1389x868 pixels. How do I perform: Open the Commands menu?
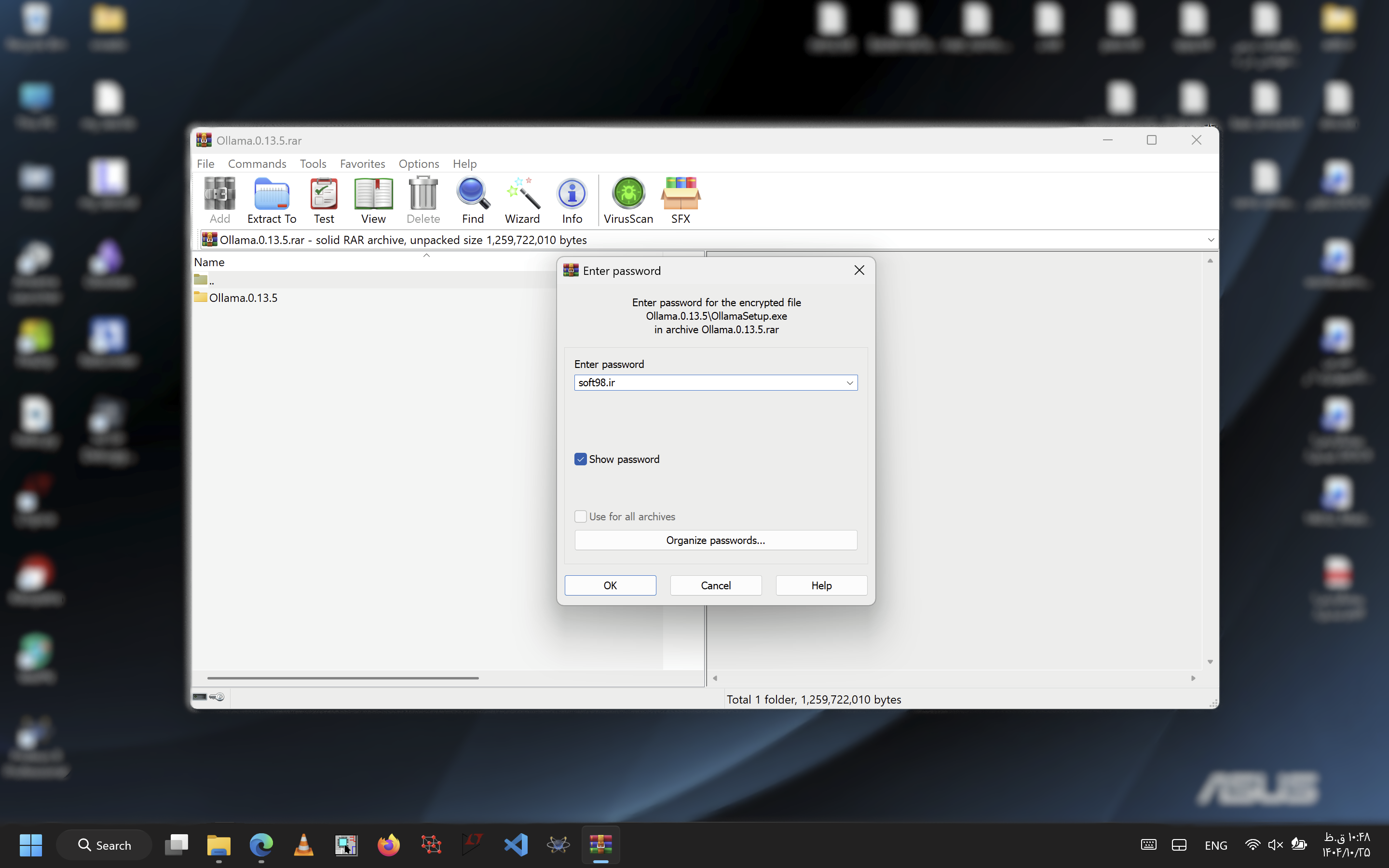(257, 163)
